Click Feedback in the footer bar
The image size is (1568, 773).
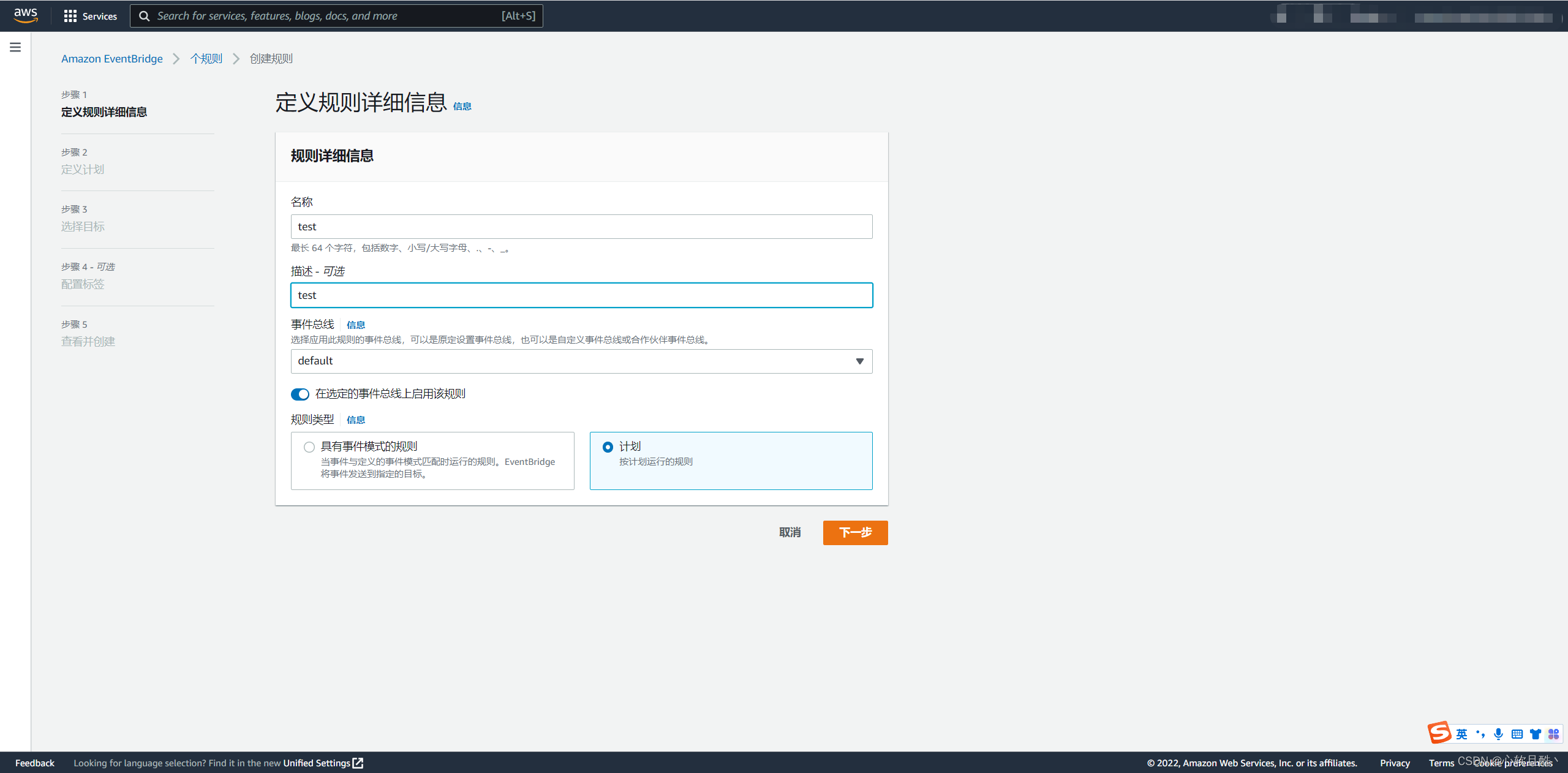pos(35,763)
